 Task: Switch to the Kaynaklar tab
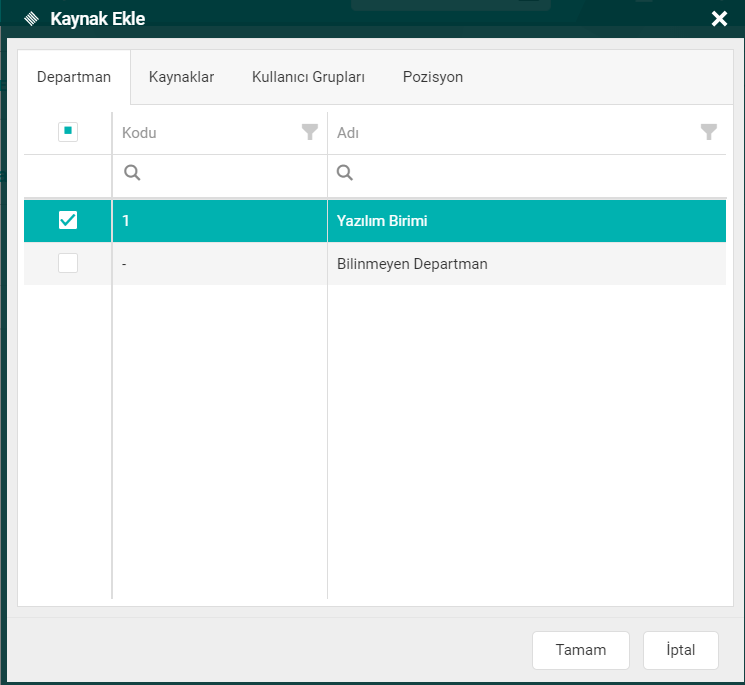[181, 77]
